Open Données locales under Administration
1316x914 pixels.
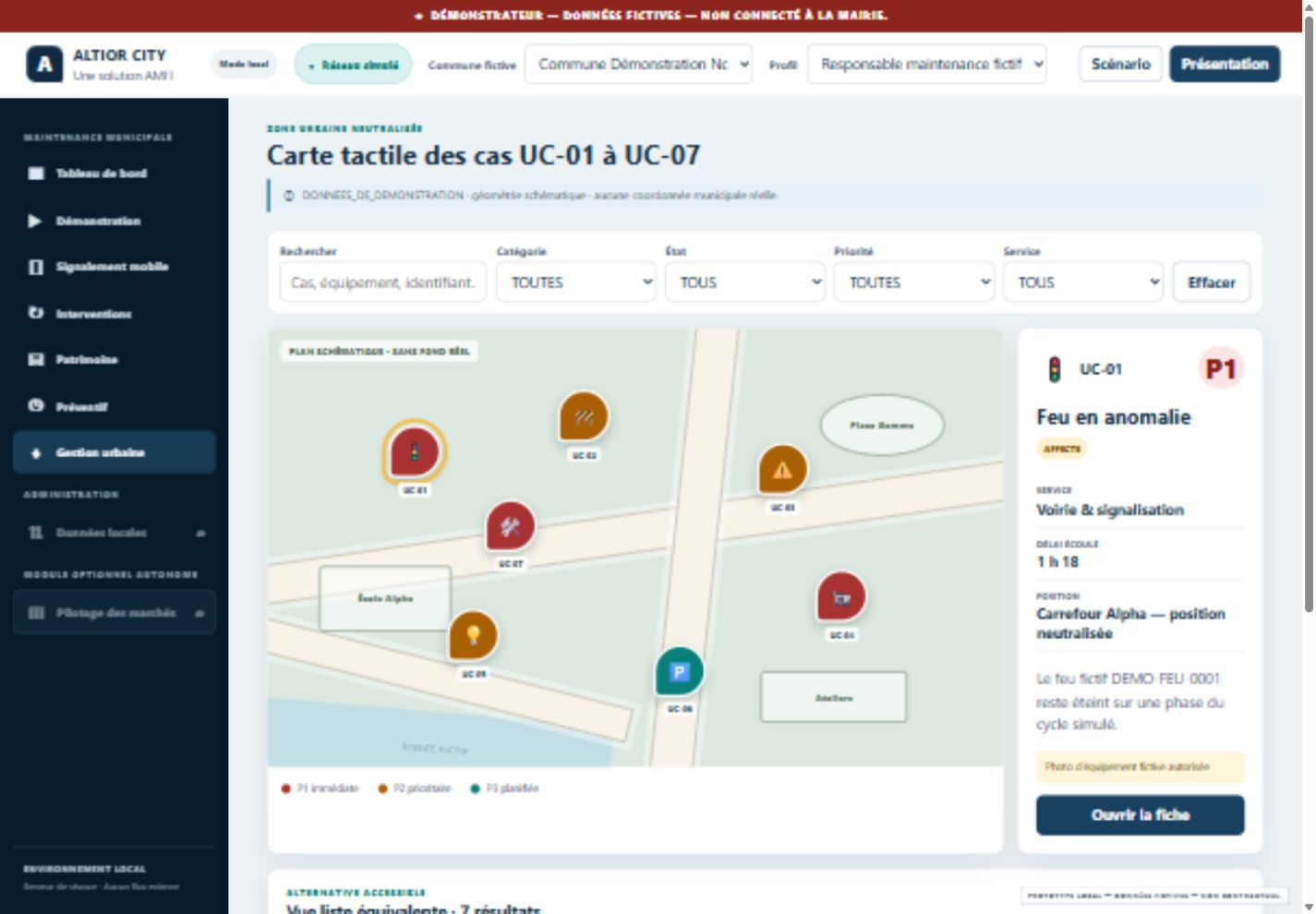pos(115,533)
